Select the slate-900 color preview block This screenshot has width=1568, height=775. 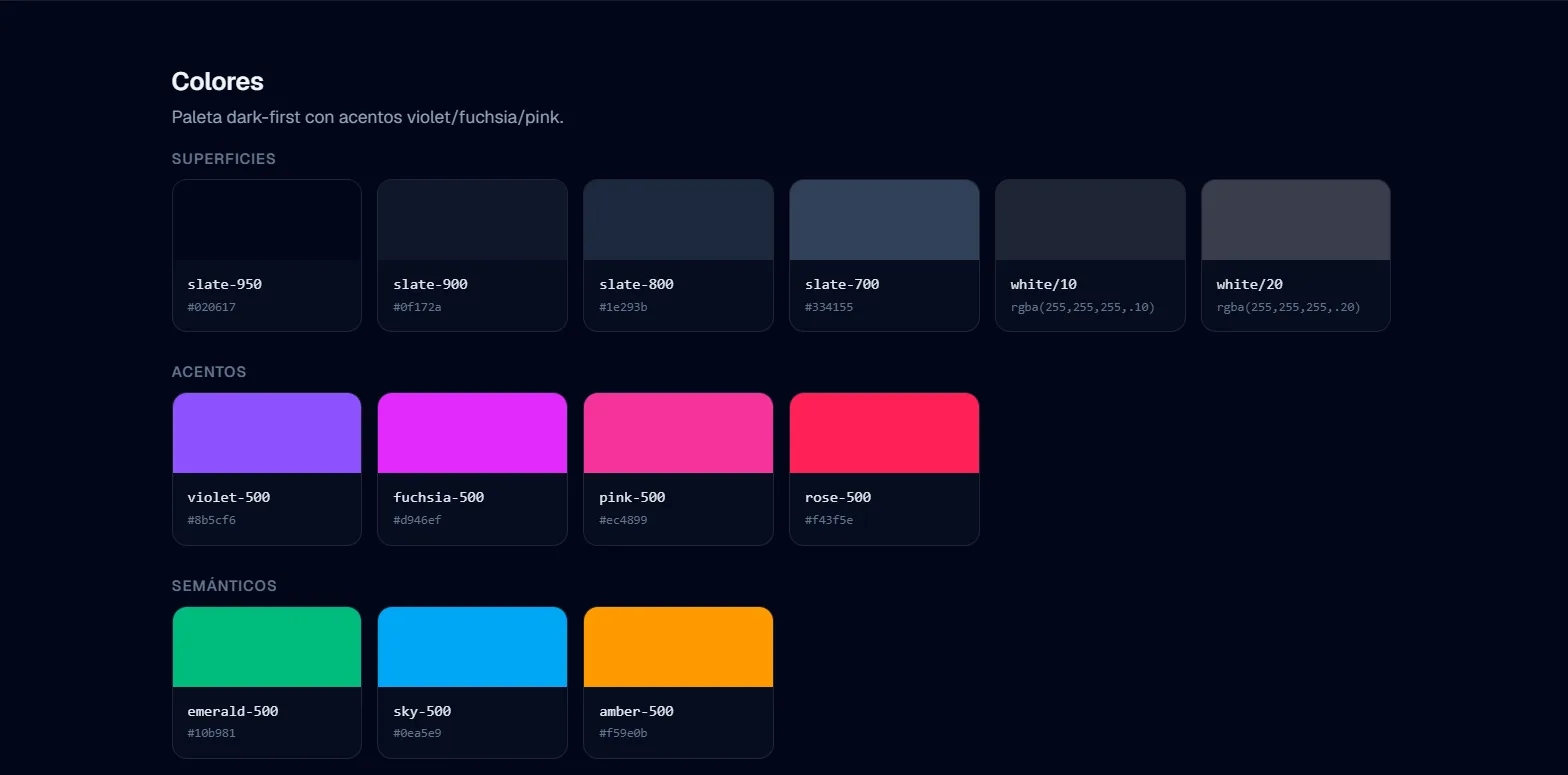[472, 220]
